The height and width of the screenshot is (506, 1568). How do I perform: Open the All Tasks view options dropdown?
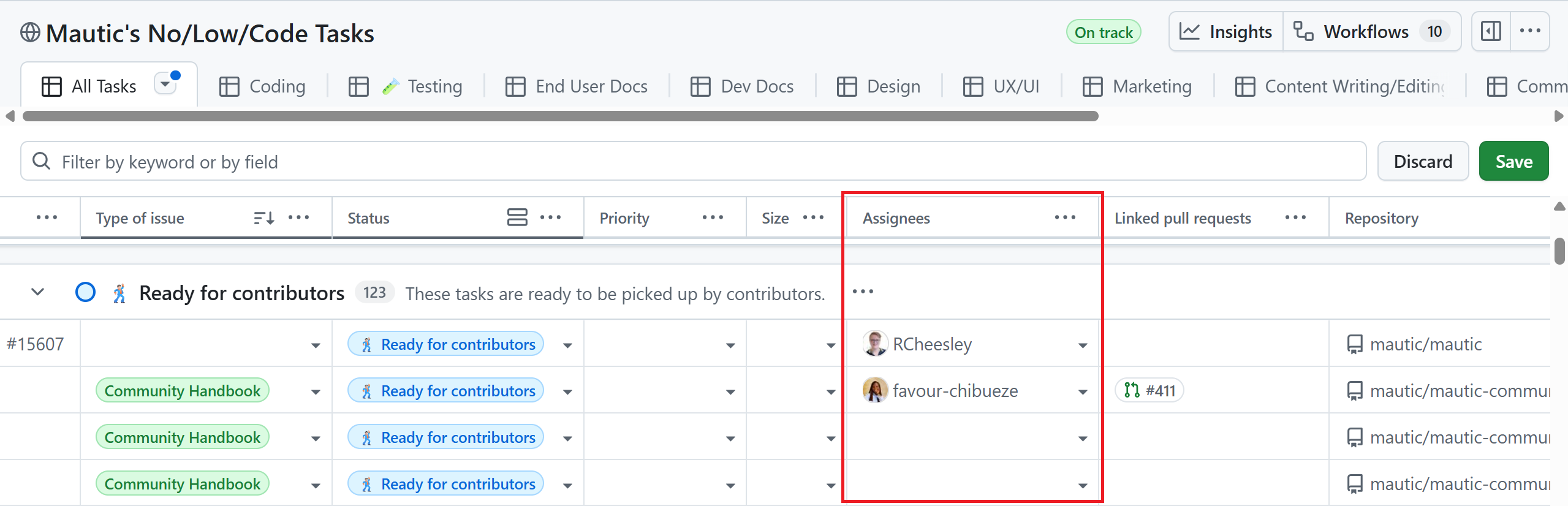point(165,83)
